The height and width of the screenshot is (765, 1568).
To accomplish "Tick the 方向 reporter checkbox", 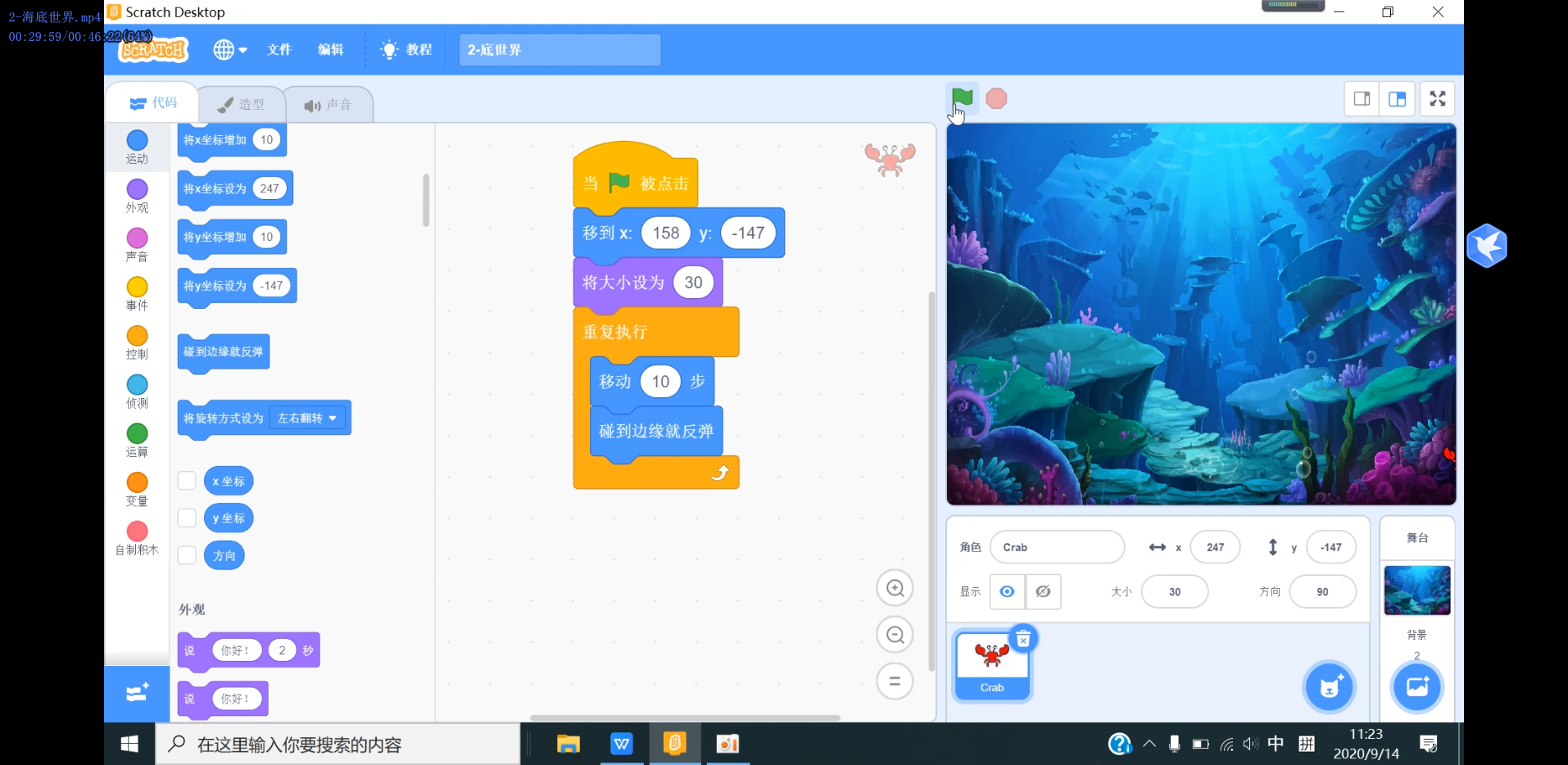I will click(x=187, y=555).
